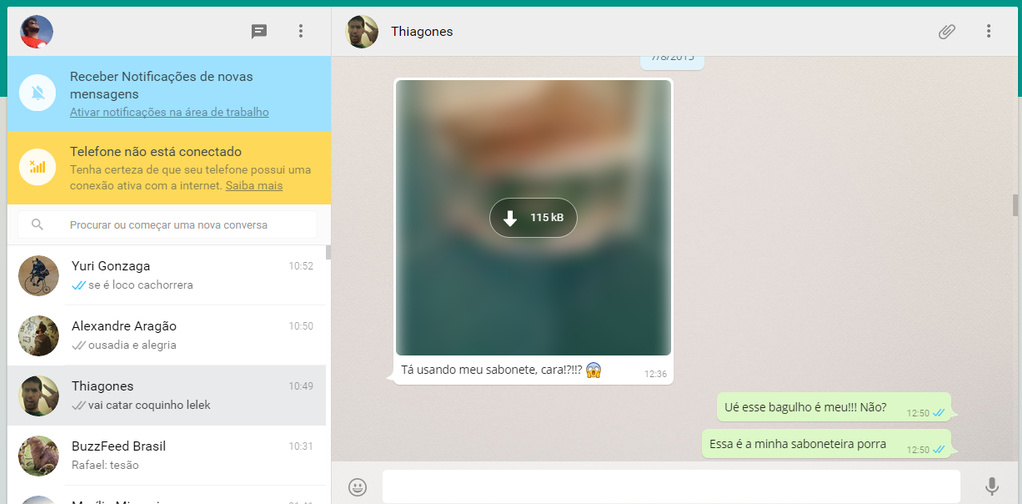Click Alexandre Aragão's avatar
Screen dimensions: 1022x504
(38, 335)
